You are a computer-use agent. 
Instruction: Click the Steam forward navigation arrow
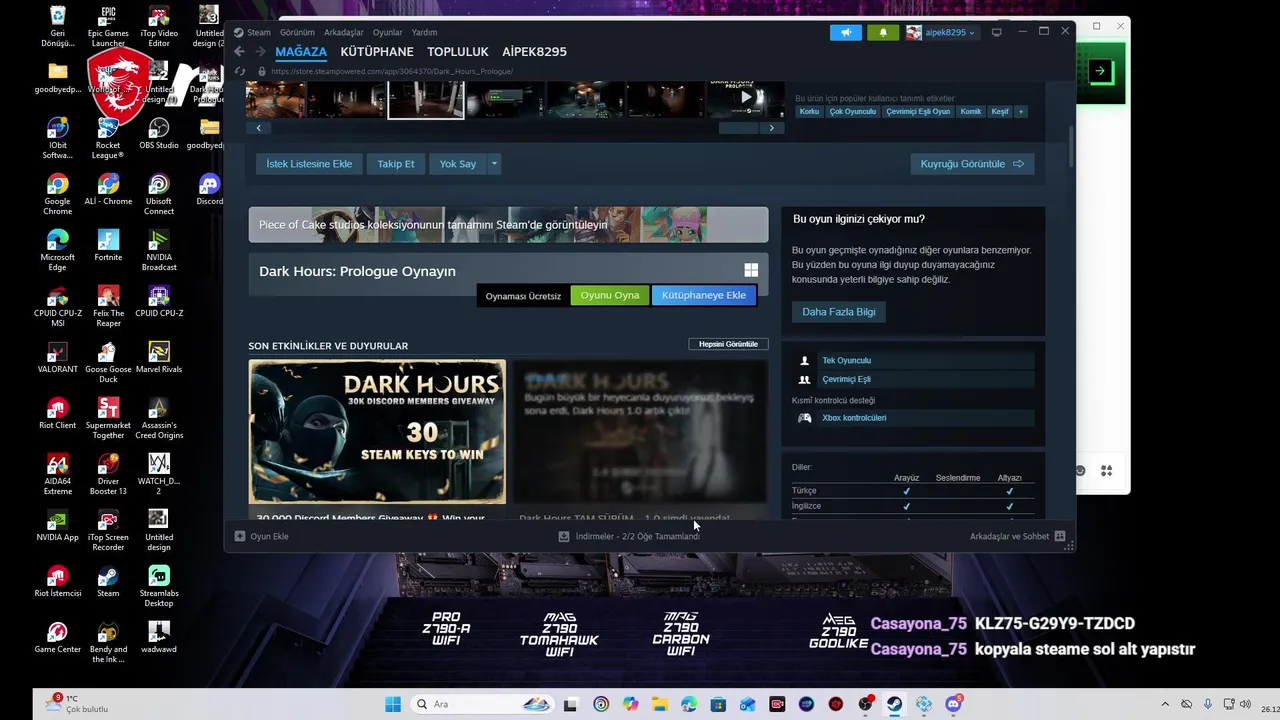[x=259, y=52]
